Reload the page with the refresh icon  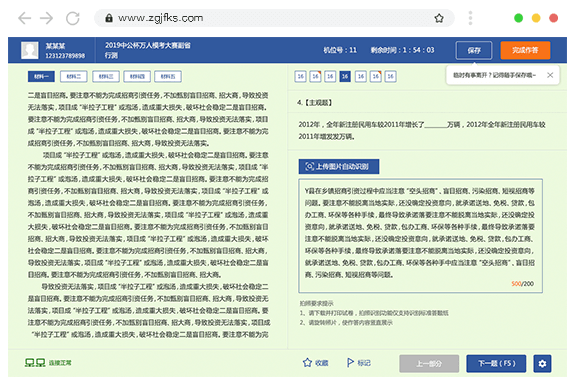coord(73,18)
